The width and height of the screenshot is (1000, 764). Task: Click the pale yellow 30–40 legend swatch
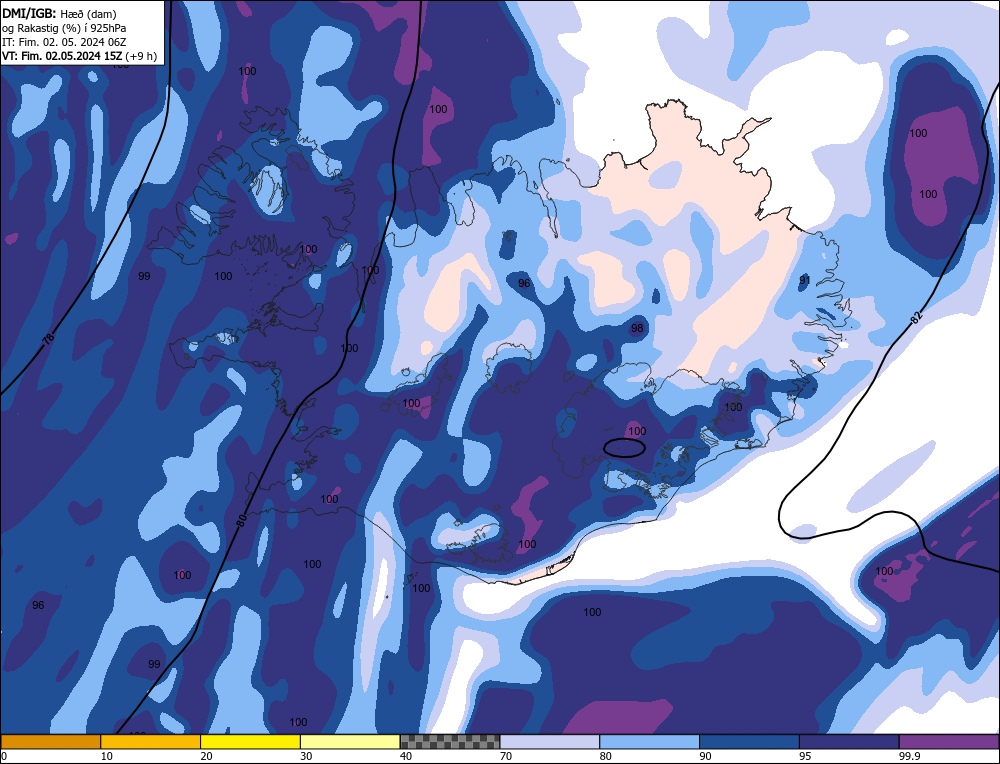click(350, 741)
